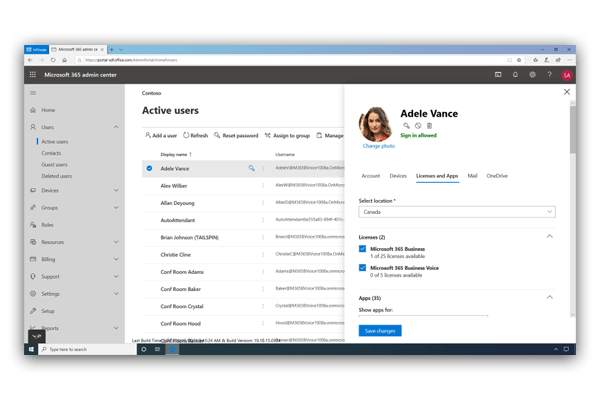Click the notifications bell icon

[515, 75]
